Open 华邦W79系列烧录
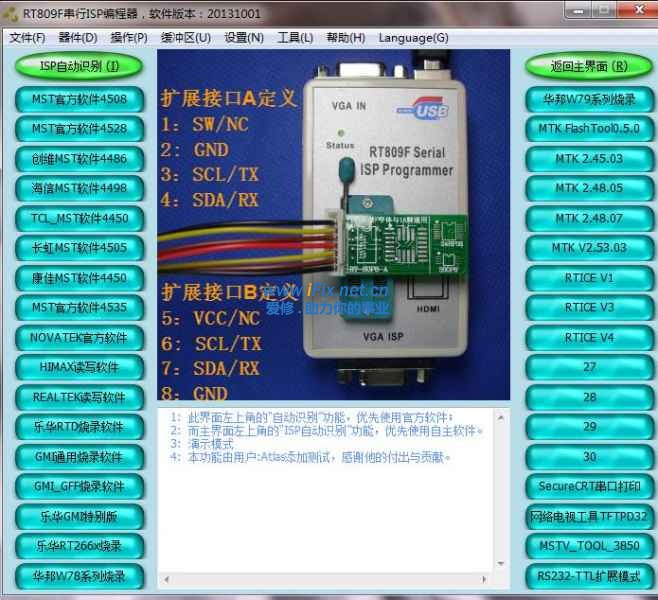658x600 pixels. click(589, 99)
